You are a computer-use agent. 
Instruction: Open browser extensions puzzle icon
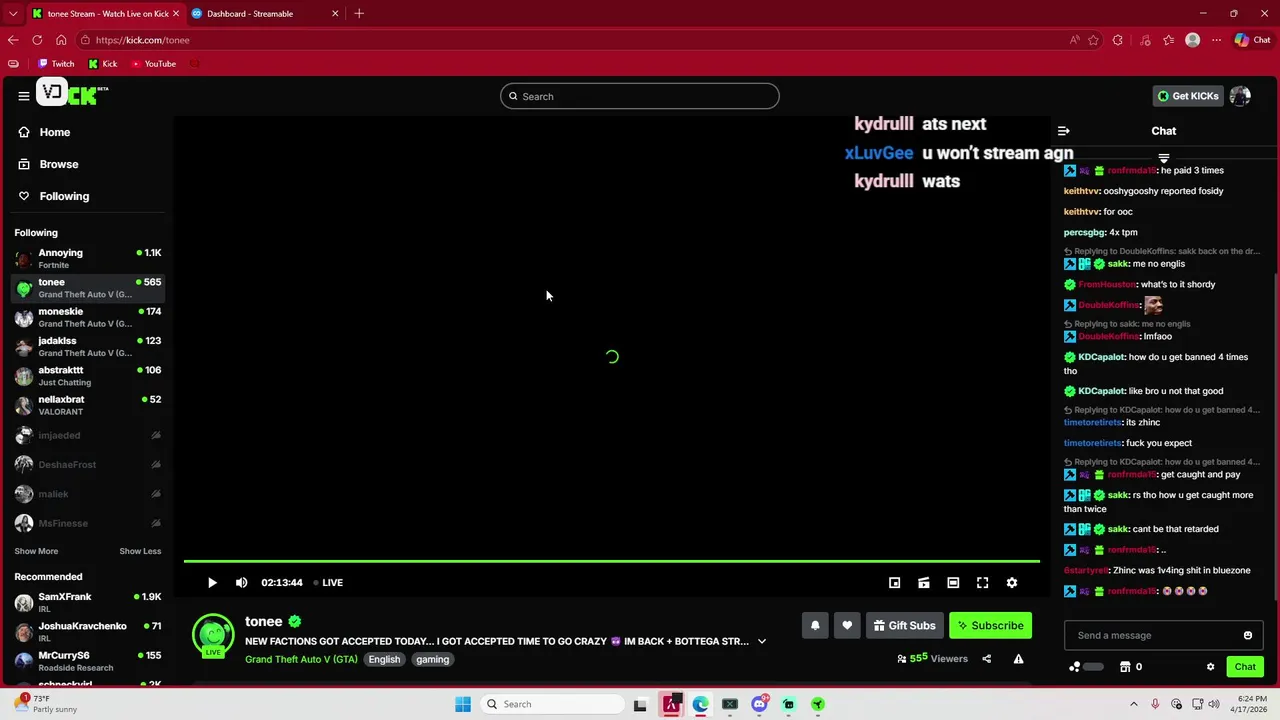coord(1117,40)
